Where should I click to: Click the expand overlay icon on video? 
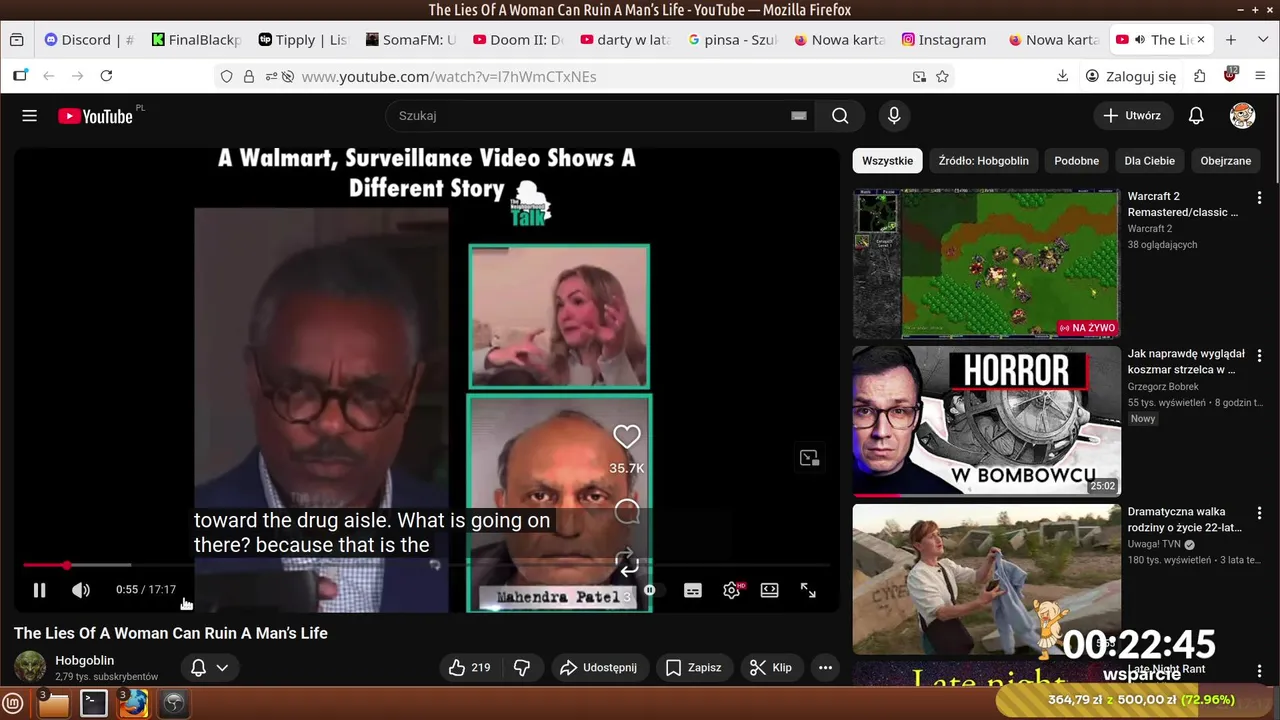click(809, 458)
